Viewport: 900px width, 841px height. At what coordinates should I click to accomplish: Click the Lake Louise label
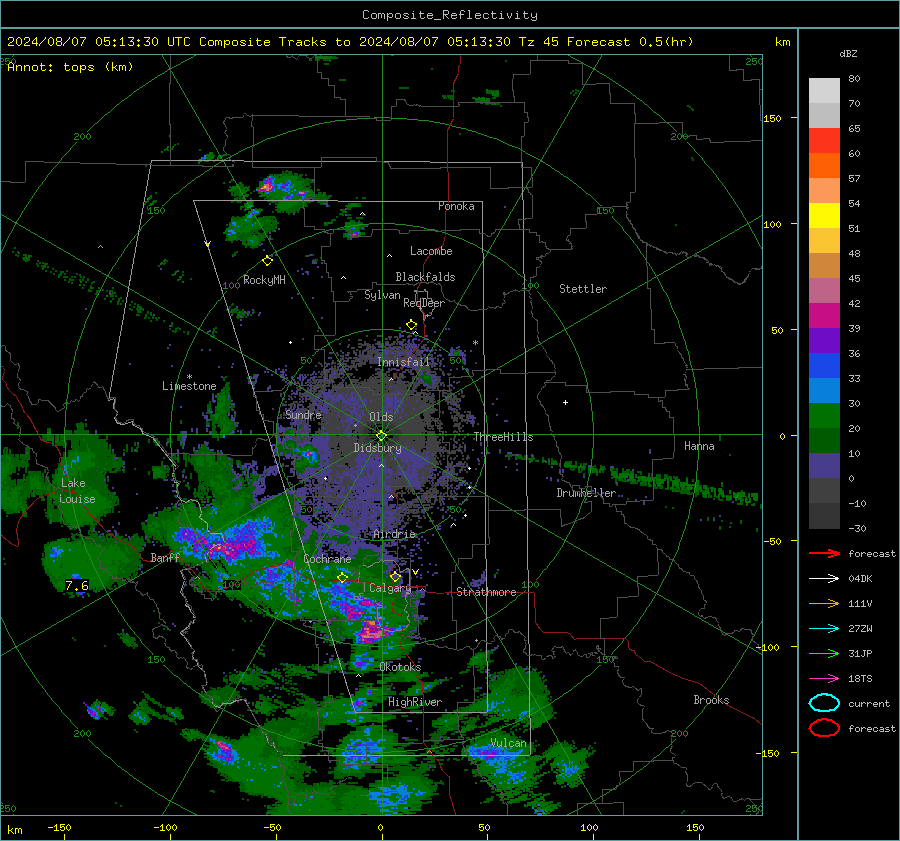(x=77, y=491)
